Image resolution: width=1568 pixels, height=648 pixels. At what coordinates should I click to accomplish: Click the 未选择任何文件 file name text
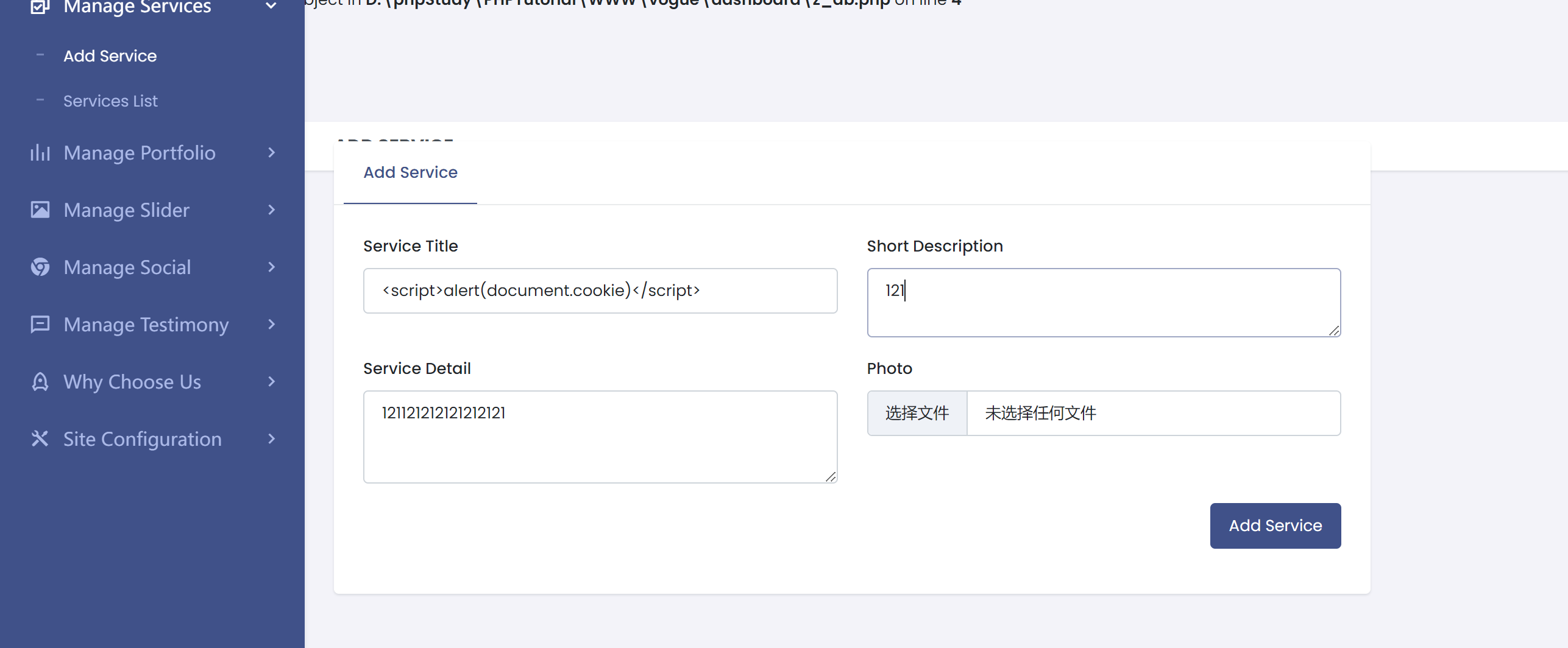point(1041,413)
